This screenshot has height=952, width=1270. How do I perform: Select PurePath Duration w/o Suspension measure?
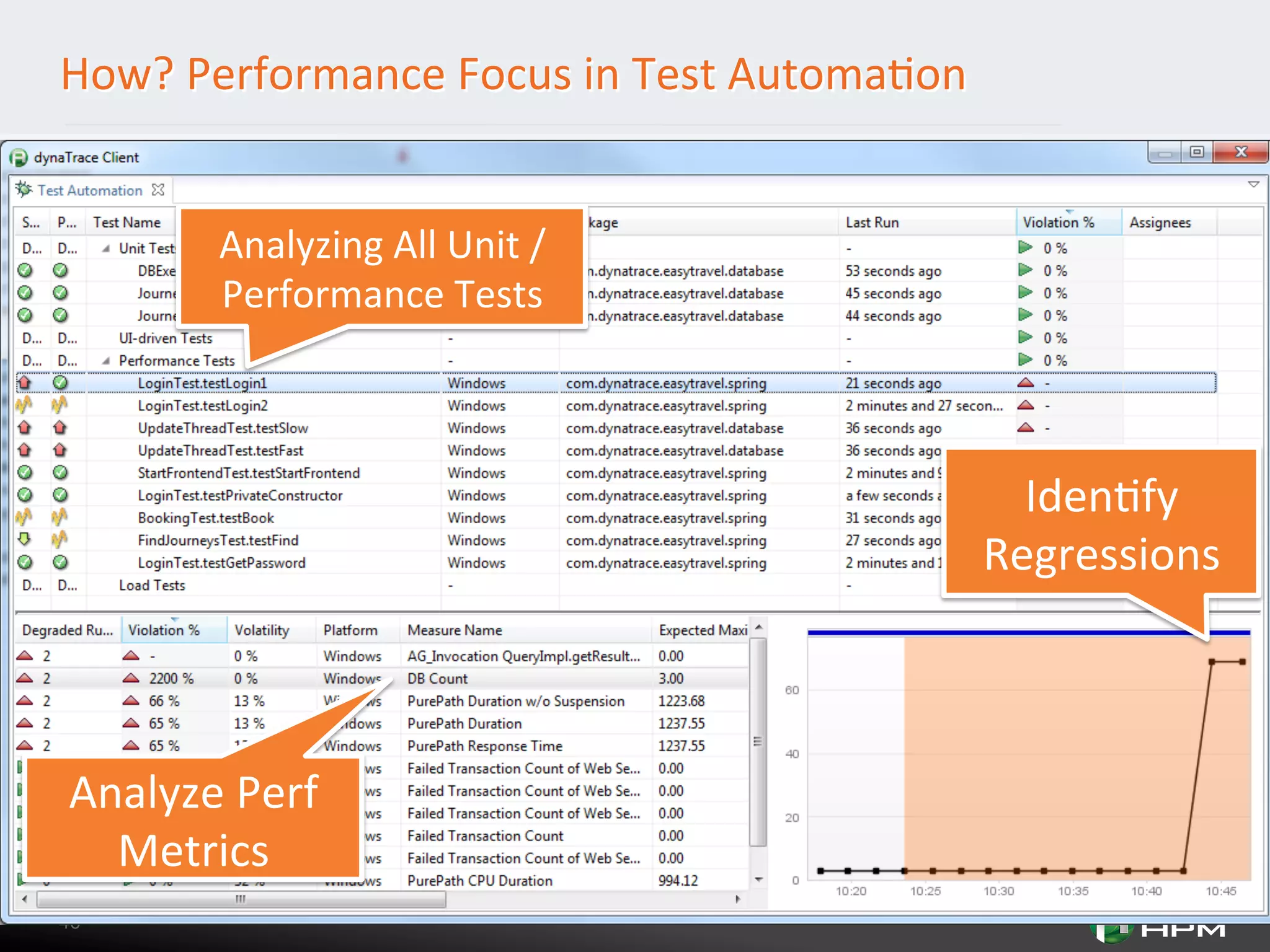point(516,701)
